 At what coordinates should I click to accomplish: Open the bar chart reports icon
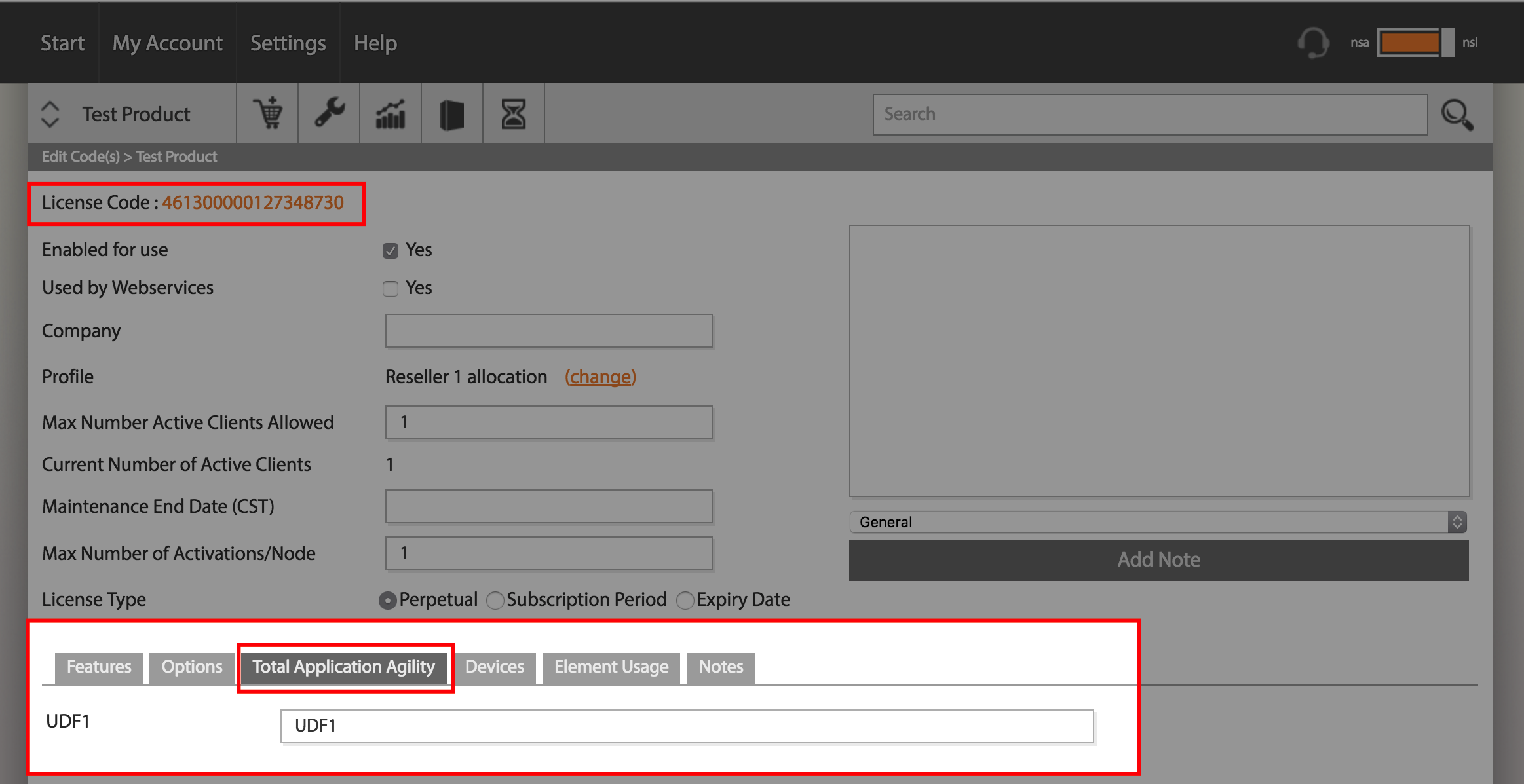pyautogui.click(x=391, y=114)
